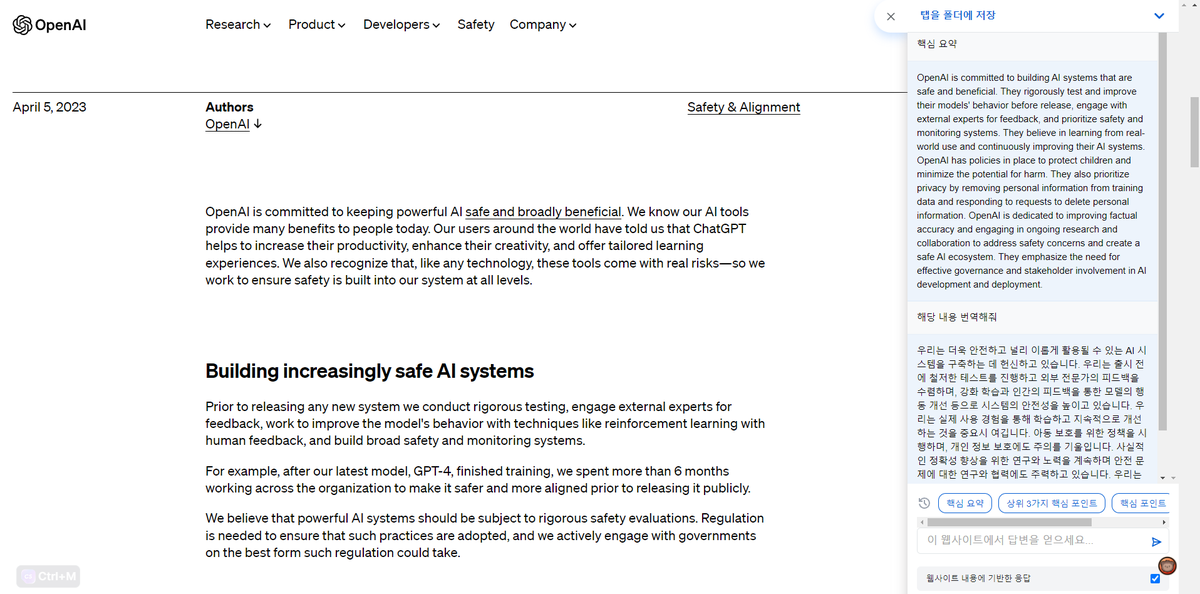Image resolution: width=1200 pixels, height=594 pixels.
Task: Click the '상위 3가지 핵심 포인트' chip
Action: (x=1051, y=503)
